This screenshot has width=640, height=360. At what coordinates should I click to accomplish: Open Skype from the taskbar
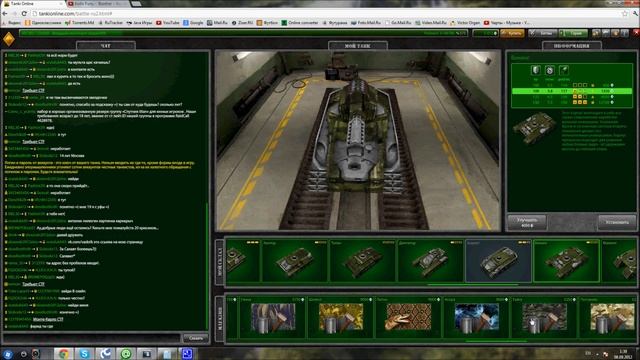(84, 354)
